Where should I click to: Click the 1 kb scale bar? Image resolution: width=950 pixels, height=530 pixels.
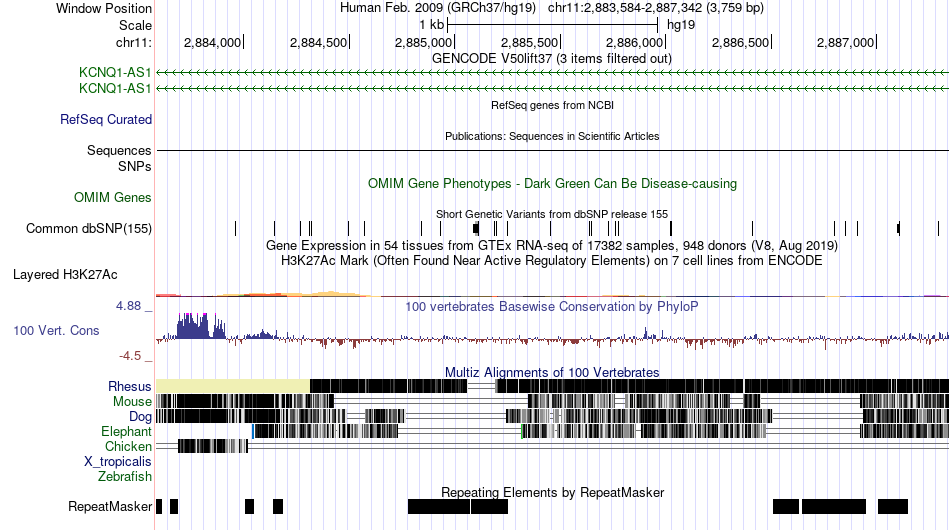553,25
